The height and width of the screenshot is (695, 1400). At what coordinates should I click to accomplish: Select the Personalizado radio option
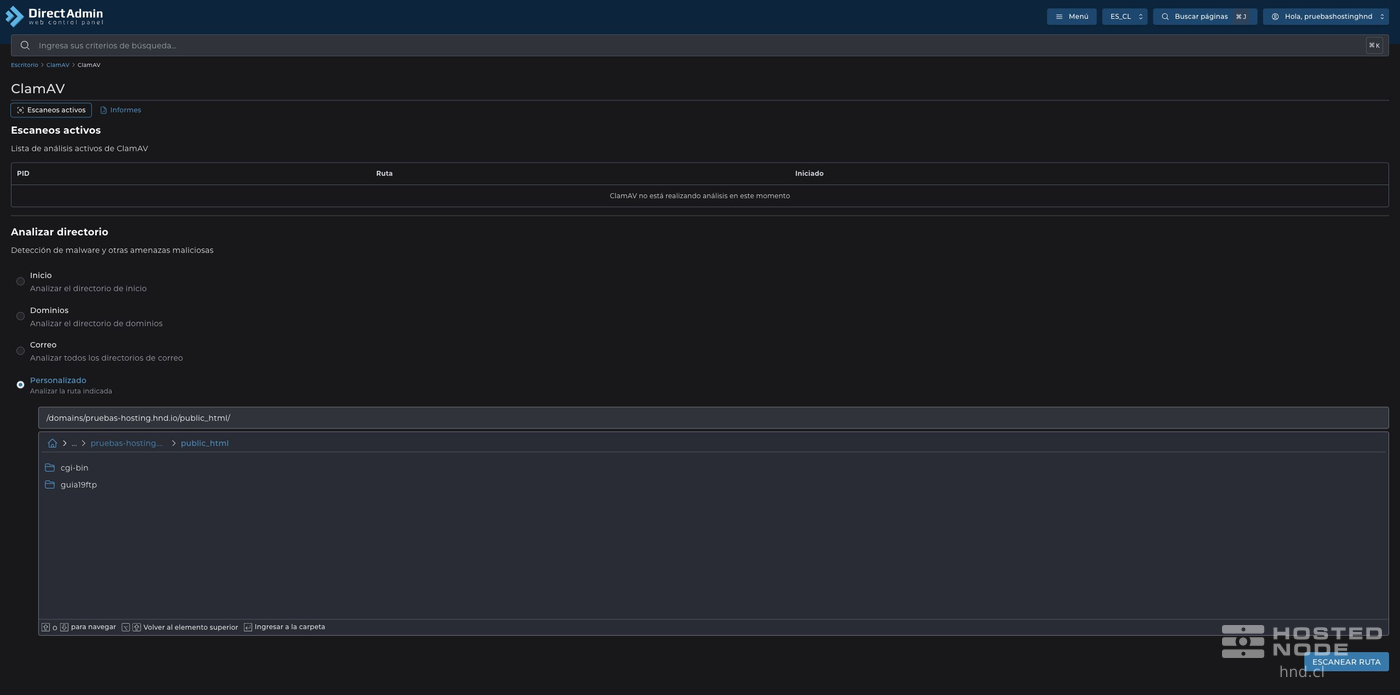20,385
